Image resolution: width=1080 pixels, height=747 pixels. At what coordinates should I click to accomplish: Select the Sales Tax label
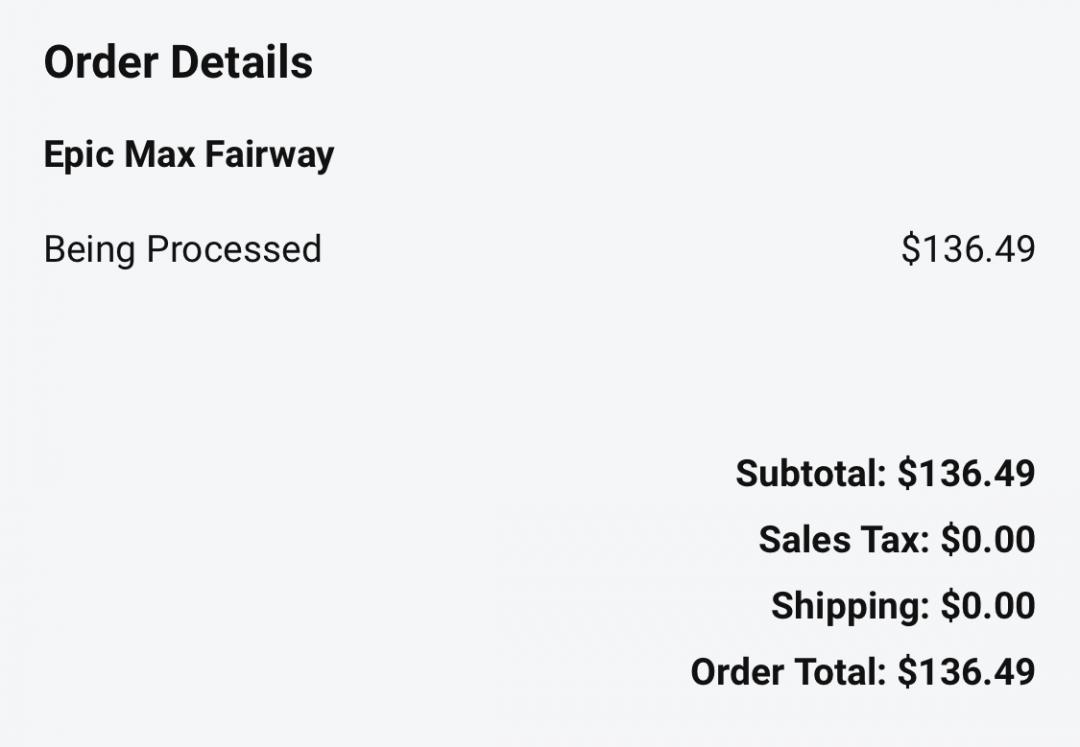click(844, 540)
